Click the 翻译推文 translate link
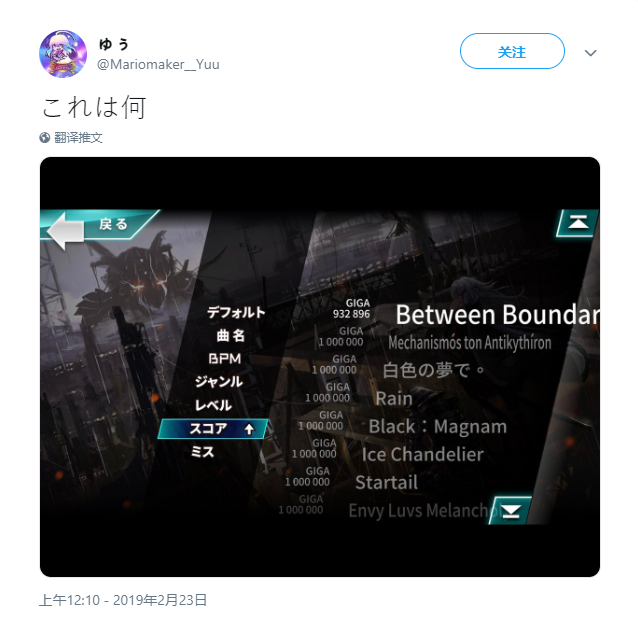 [x=78, y=138]
